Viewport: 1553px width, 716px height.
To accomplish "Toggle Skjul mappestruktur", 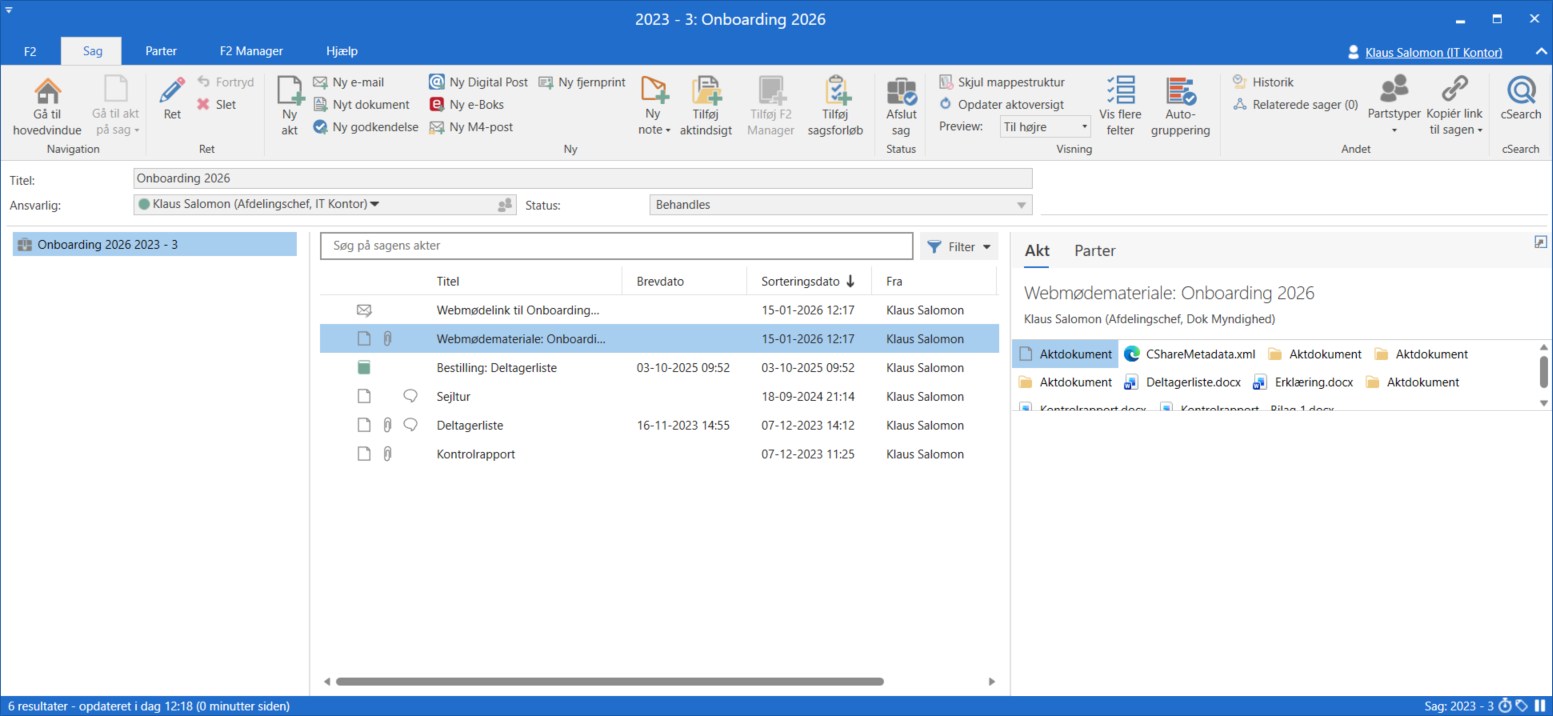I will pos(1002,82).
